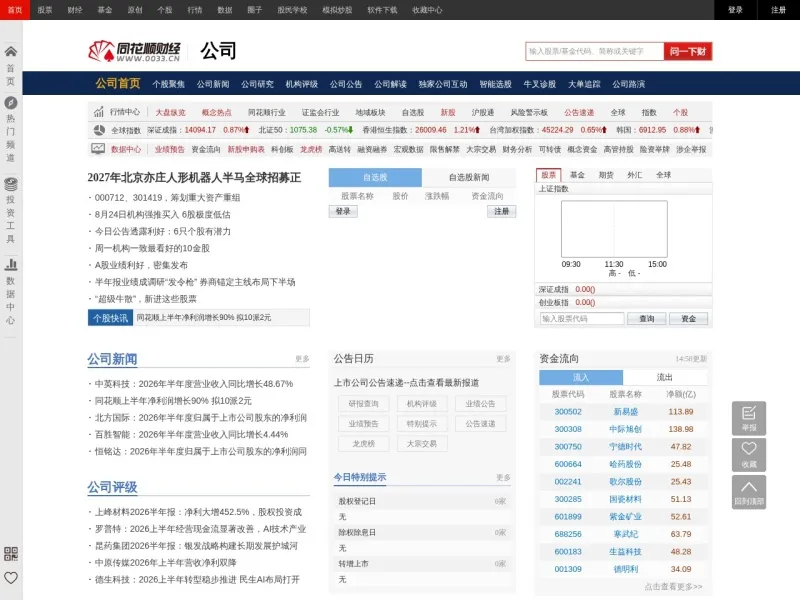Click 大宗交易 button in 公告日历

(x=421, y=443)
